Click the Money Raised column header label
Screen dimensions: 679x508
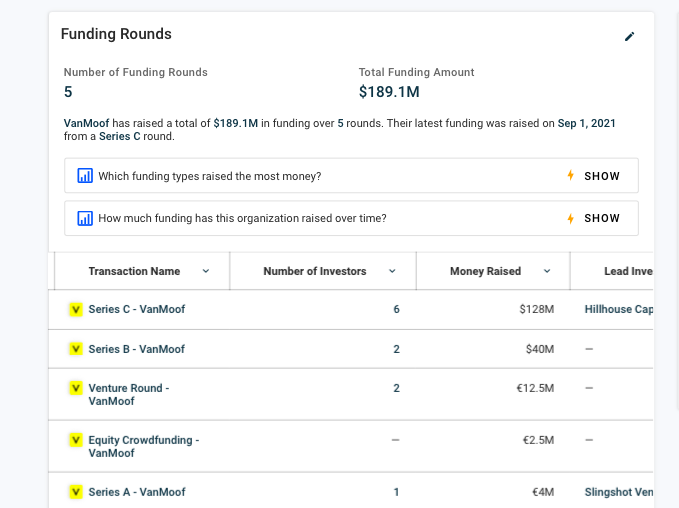click(485, 271)
